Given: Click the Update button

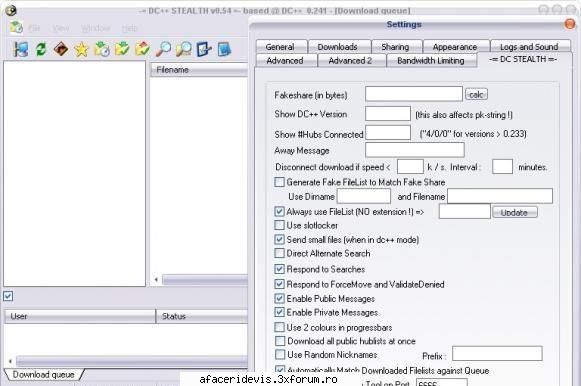Looking at the screenshot, I should (x=515, y=212).
